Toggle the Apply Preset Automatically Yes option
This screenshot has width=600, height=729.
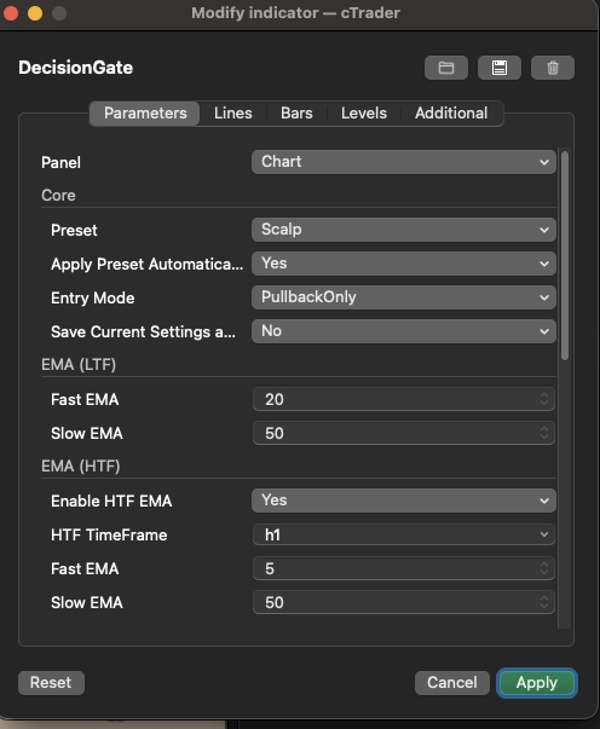point(403,263)
